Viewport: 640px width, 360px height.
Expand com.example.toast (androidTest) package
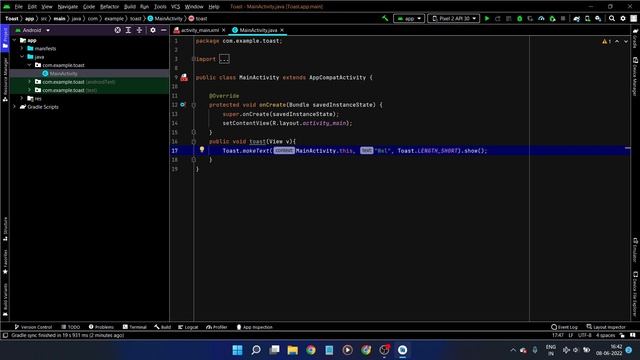pyautogui.click(x=29, y=82)
